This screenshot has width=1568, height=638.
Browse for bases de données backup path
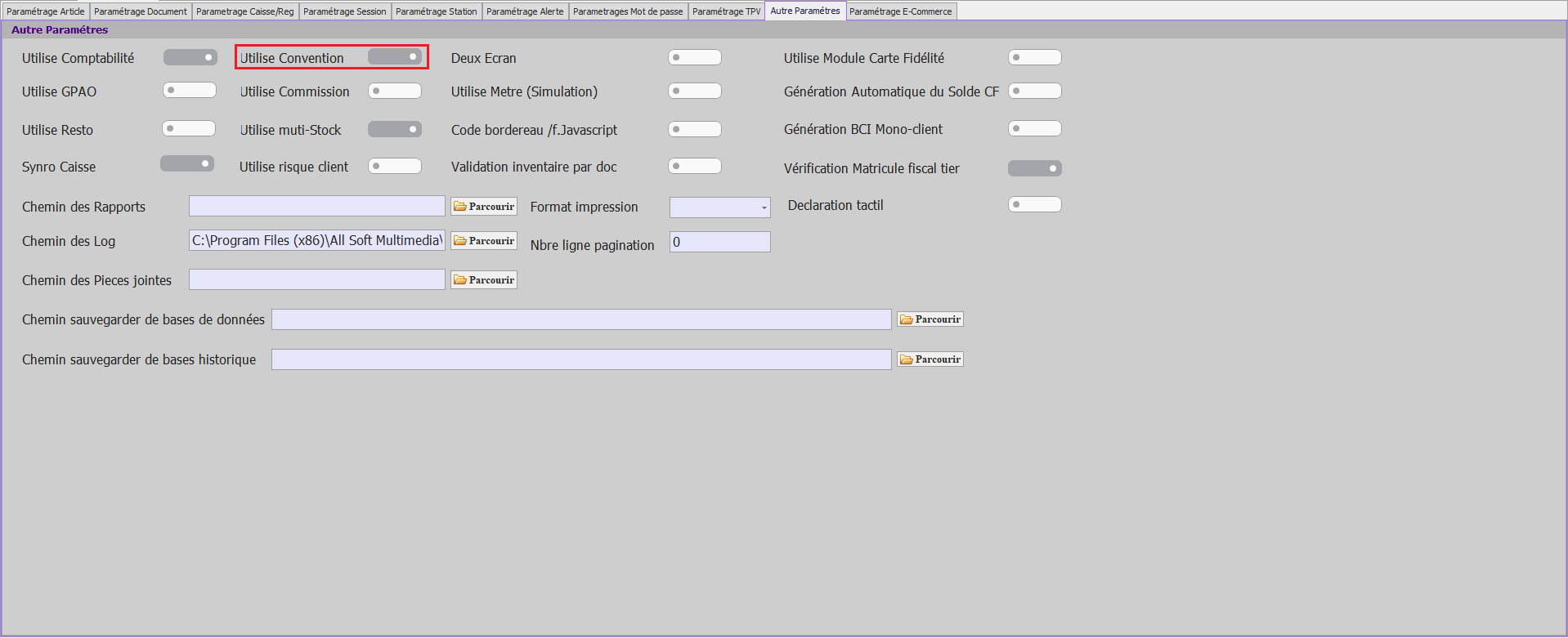(930, 319)
